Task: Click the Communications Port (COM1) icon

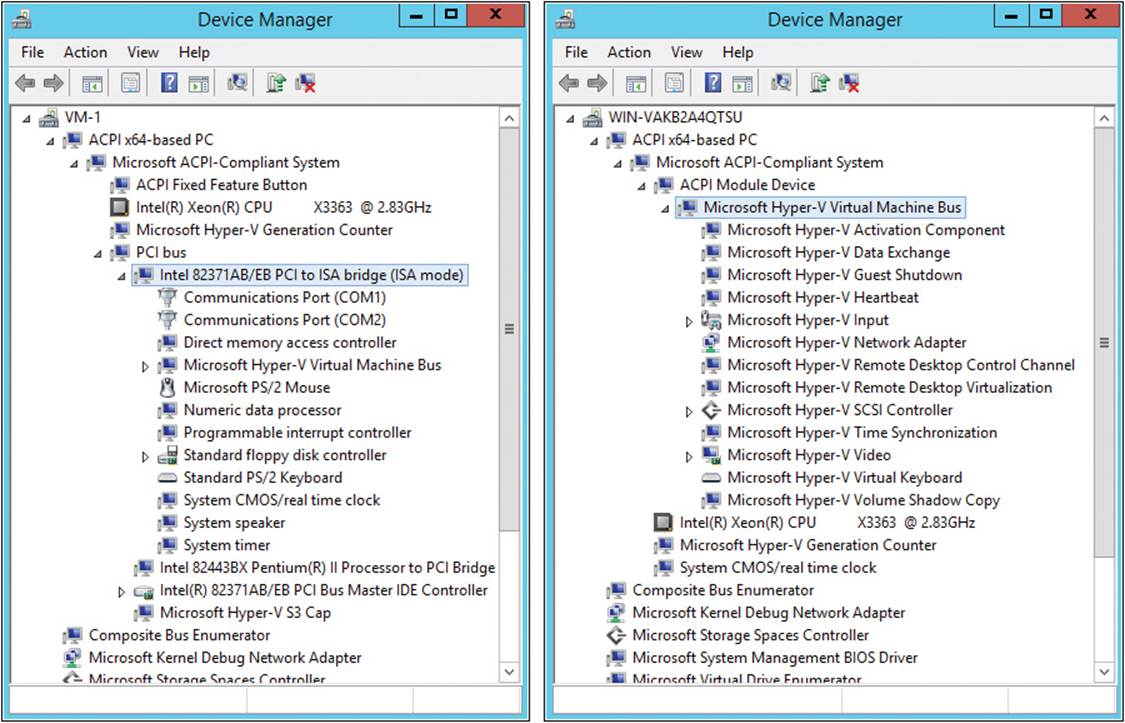Action: click(x=167, y=297)
